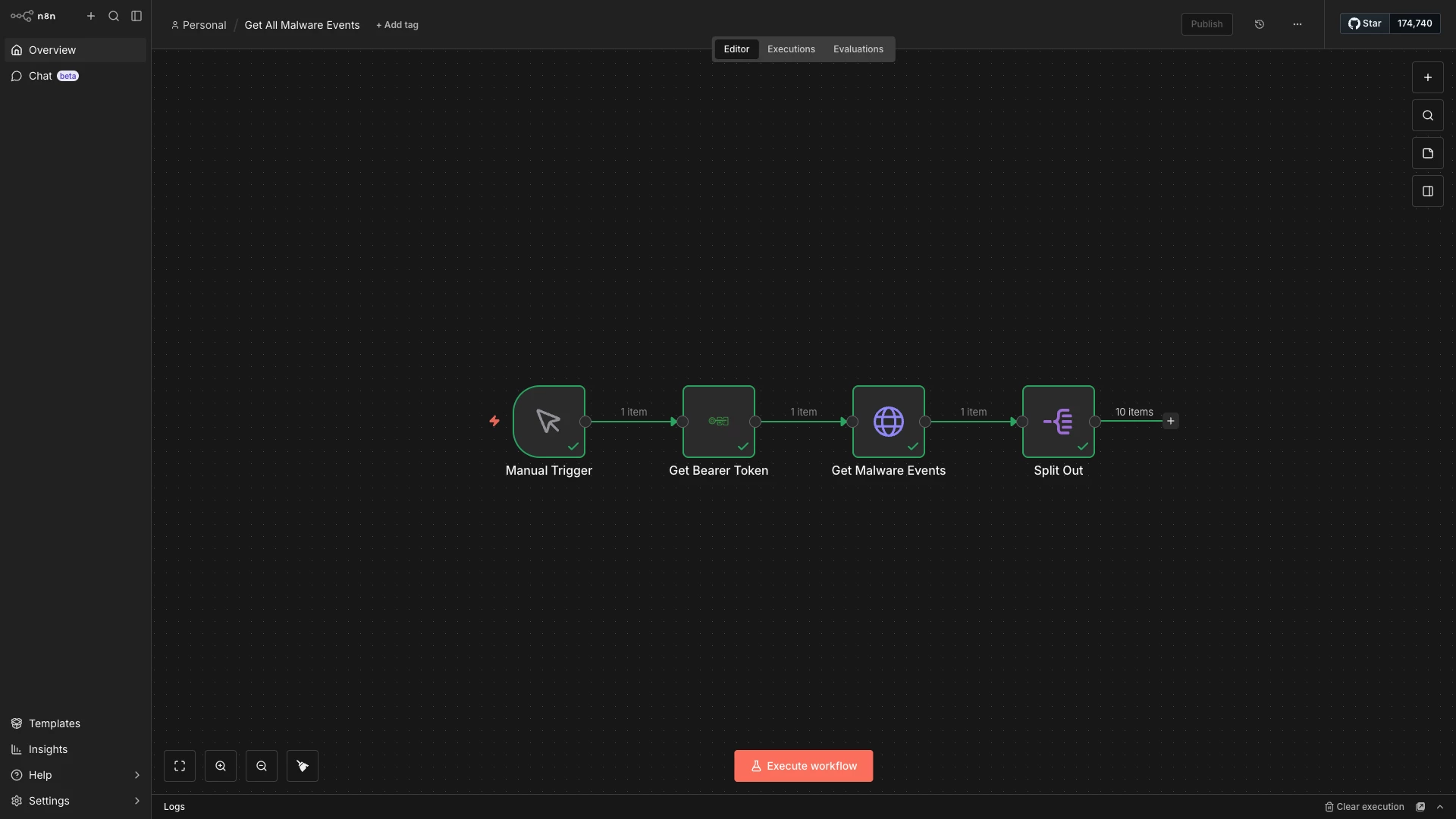The height and width of the screenshot is (819, 1456).
Task: Expand the Help submenu
Action: pos(136,775)
